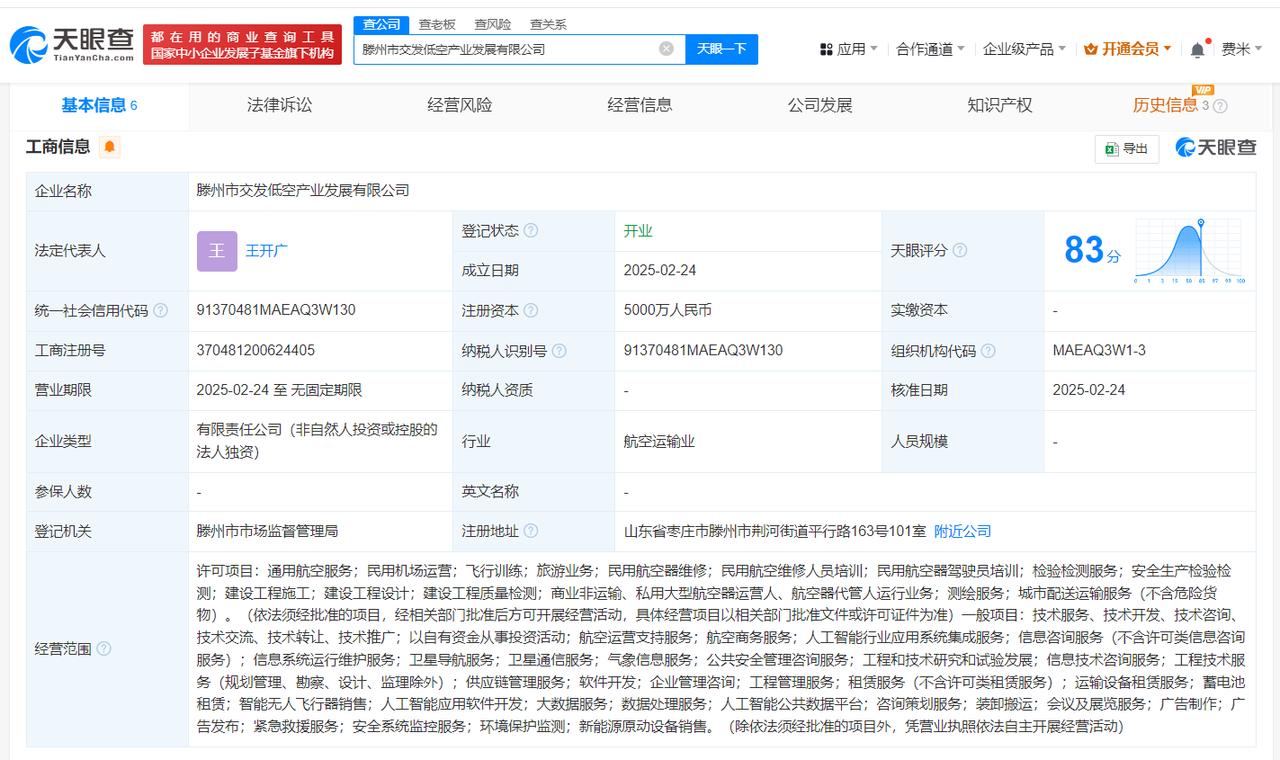Open the user account menu 费米
Image resolution: width=1280 pixels, height=760 pixels.
click(1242, 49)
